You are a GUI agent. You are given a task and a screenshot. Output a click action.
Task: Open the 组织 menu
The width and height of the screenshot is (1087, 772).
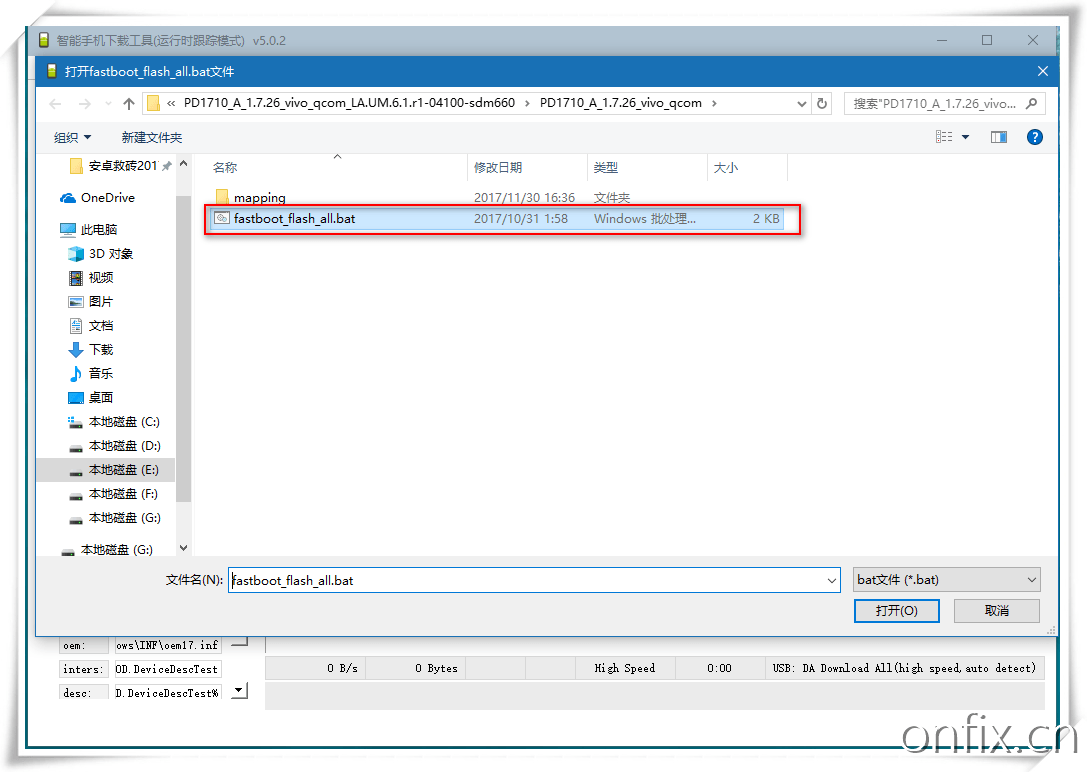(72, 137)
